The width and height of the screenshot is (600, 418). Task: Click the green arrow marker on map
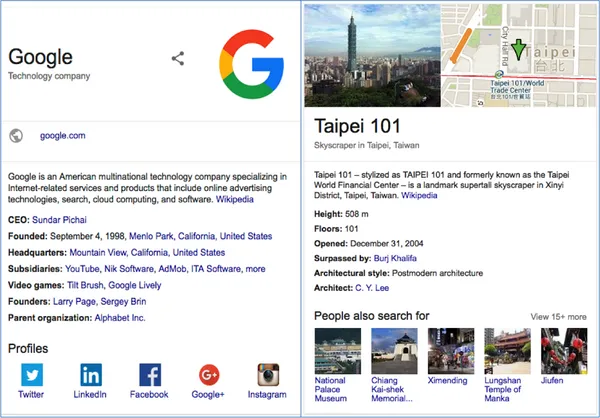pos(518,50)
